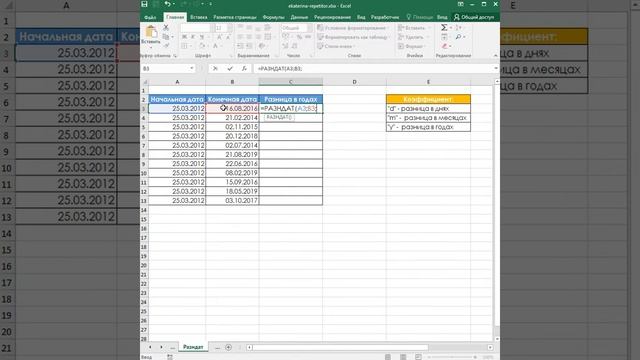This screenshot has width=640, height=360.
Task: Open Conditional Formatting menu
Action: click(353, 28)
